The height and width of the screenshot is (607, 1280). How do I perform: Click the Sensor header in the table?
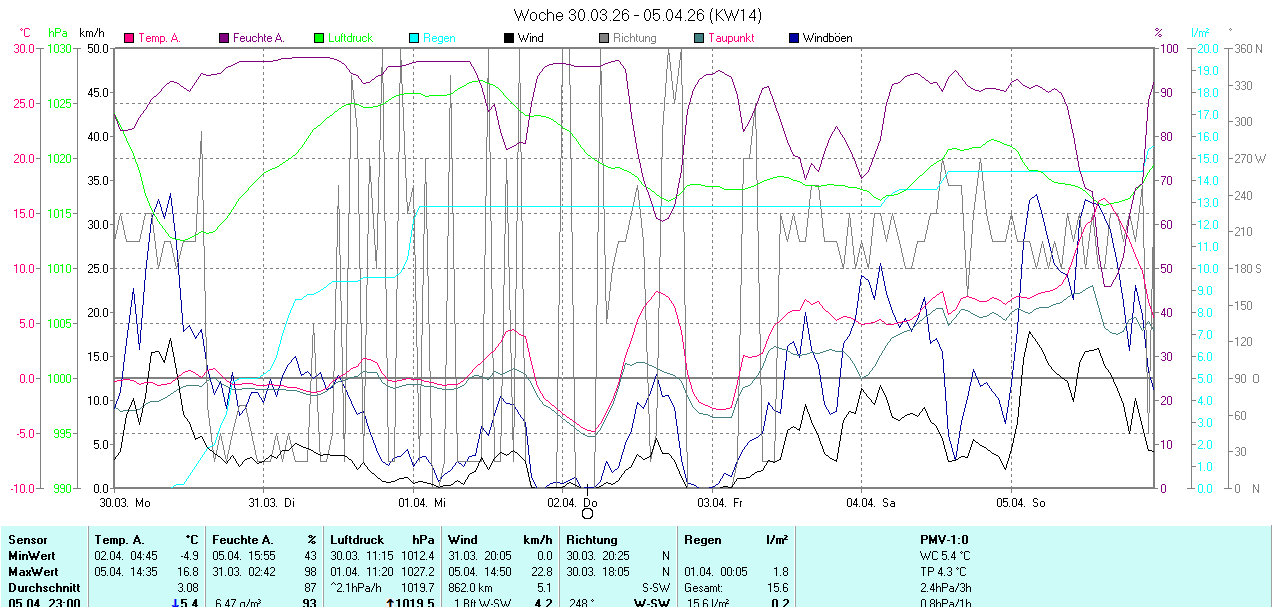pos(27,540)
